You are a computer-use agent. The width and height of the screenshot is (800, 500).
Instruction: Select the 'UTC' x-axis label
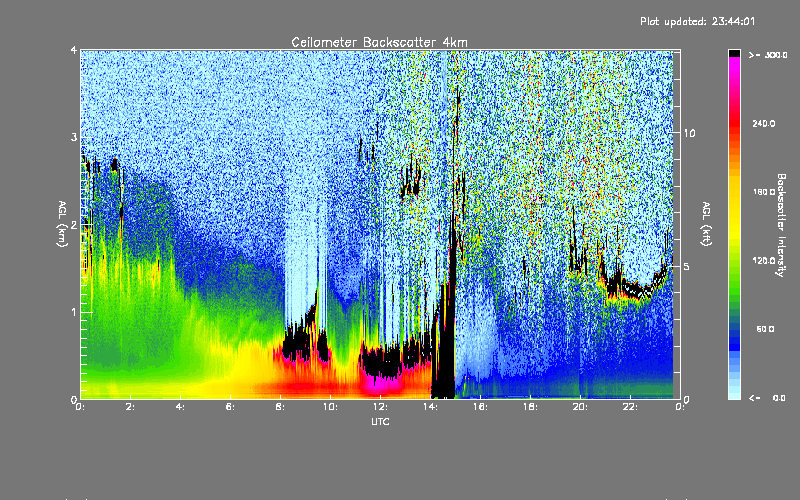[380, 421]
